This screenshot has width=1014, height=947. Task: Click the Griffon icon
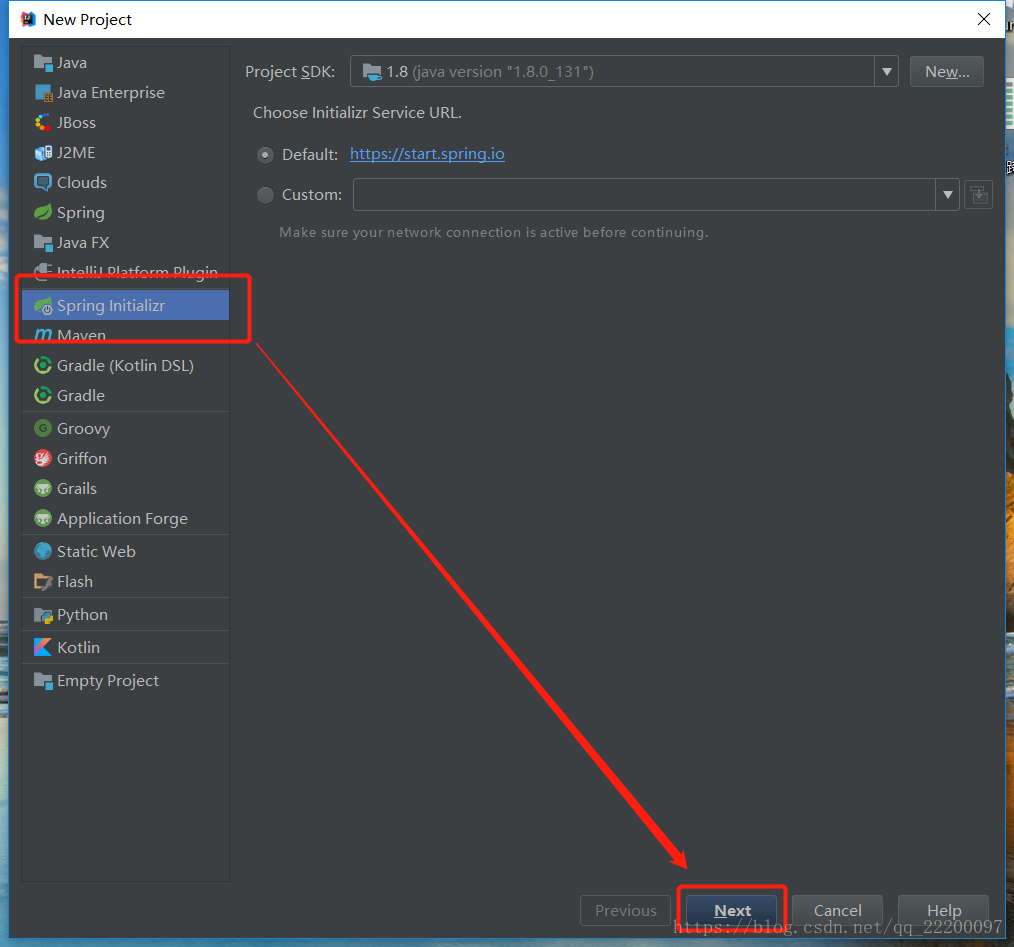click(43, 459)
